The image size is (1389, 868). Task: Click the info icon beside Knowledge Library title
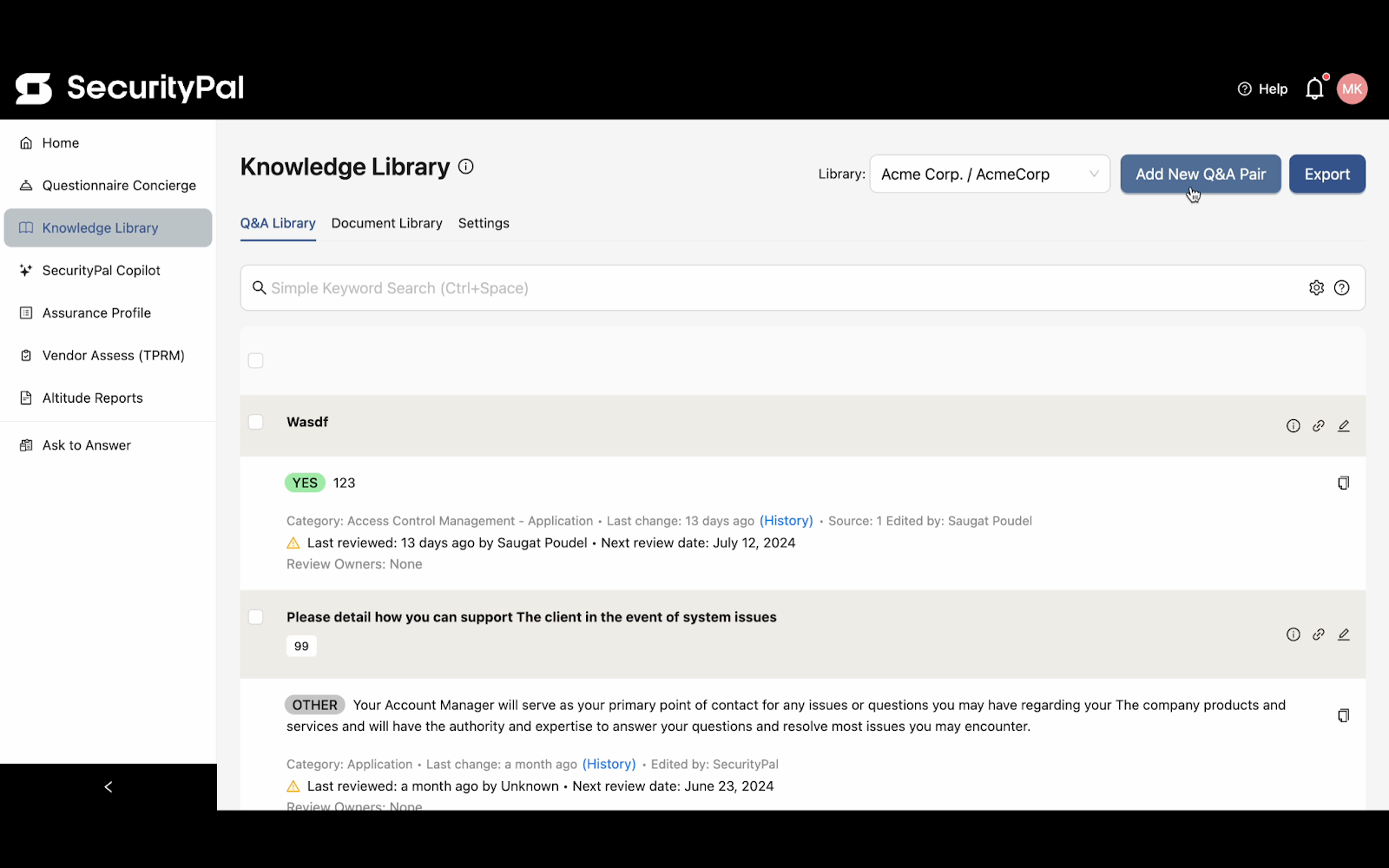coord(466,167)
